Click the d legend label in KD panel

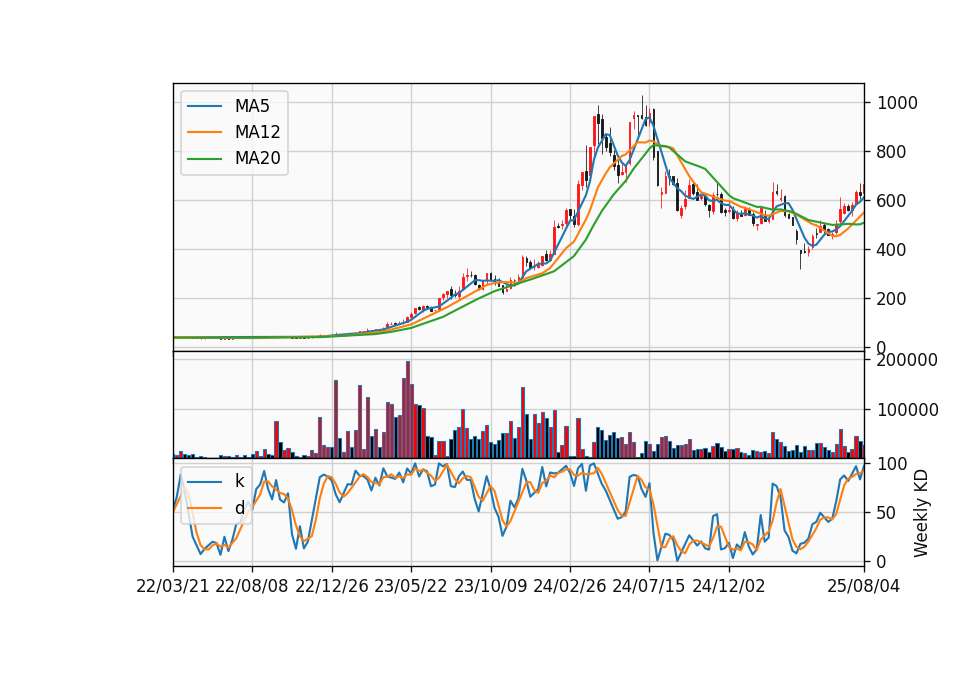point(239,508)
